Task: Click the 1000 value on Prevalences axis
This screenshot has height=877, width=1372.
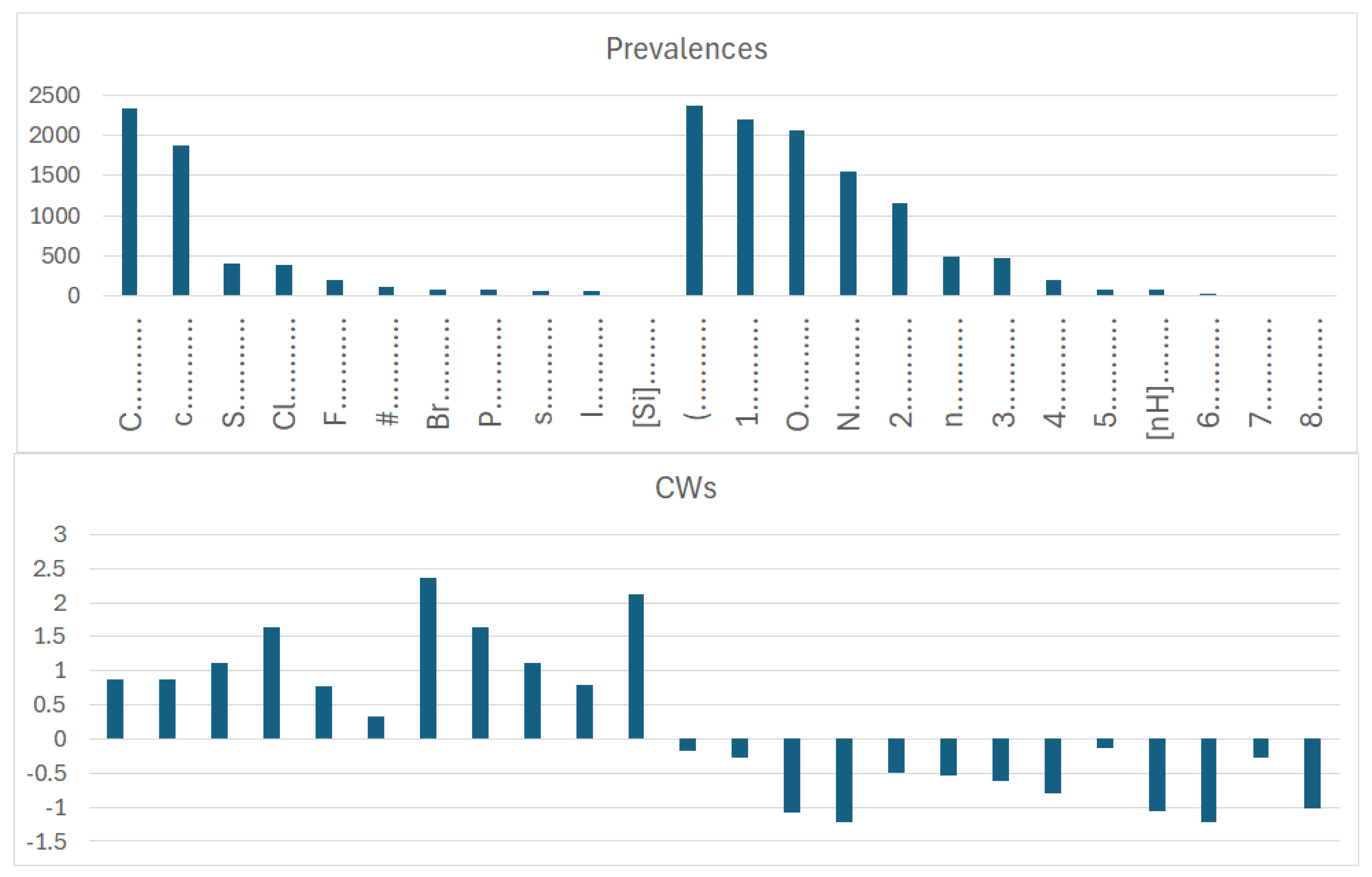Action: pyautogui.click(x=54, y=216)
